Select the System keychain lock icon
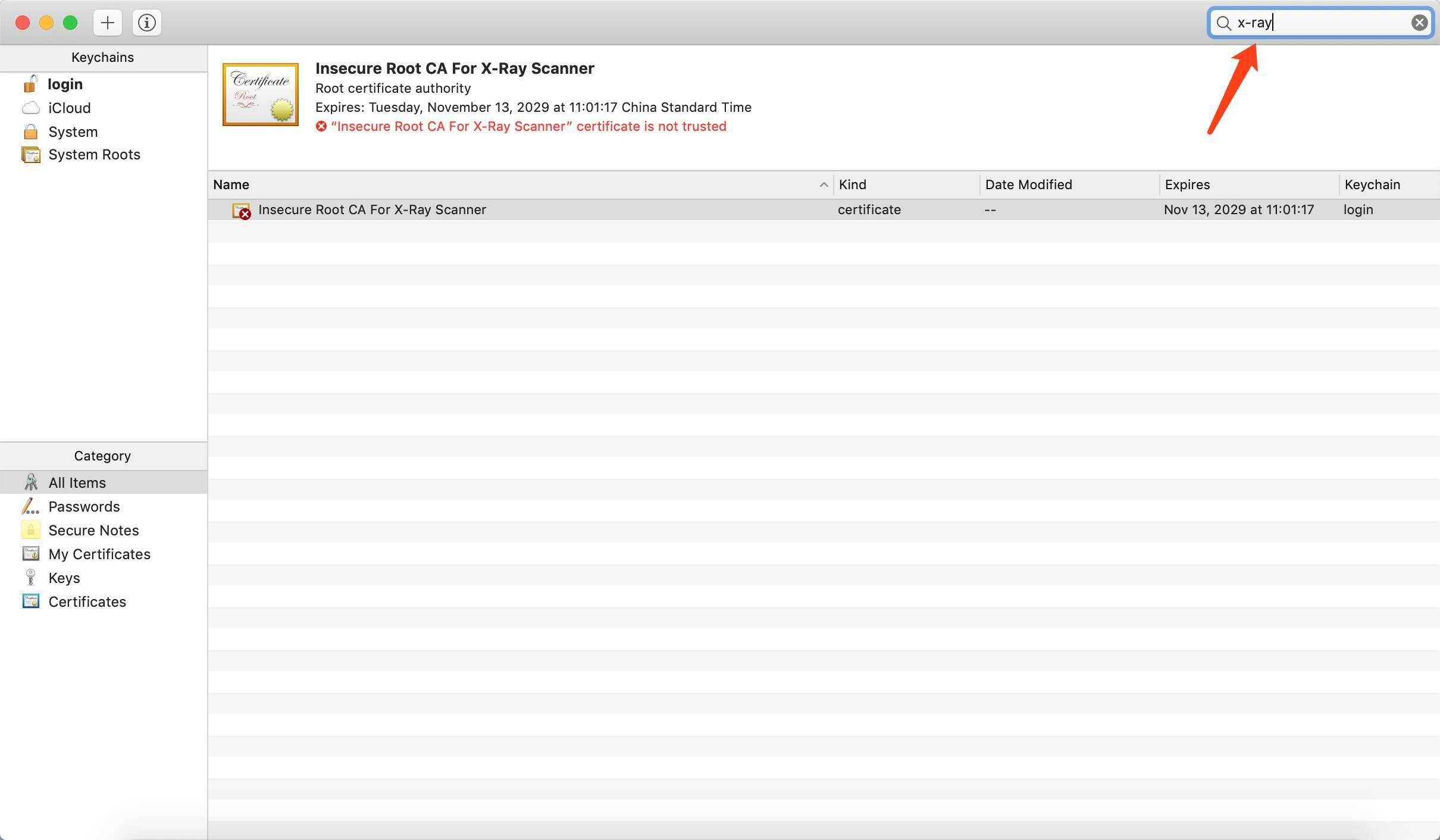Screen dimensions: 1440x840 (30, 131)
